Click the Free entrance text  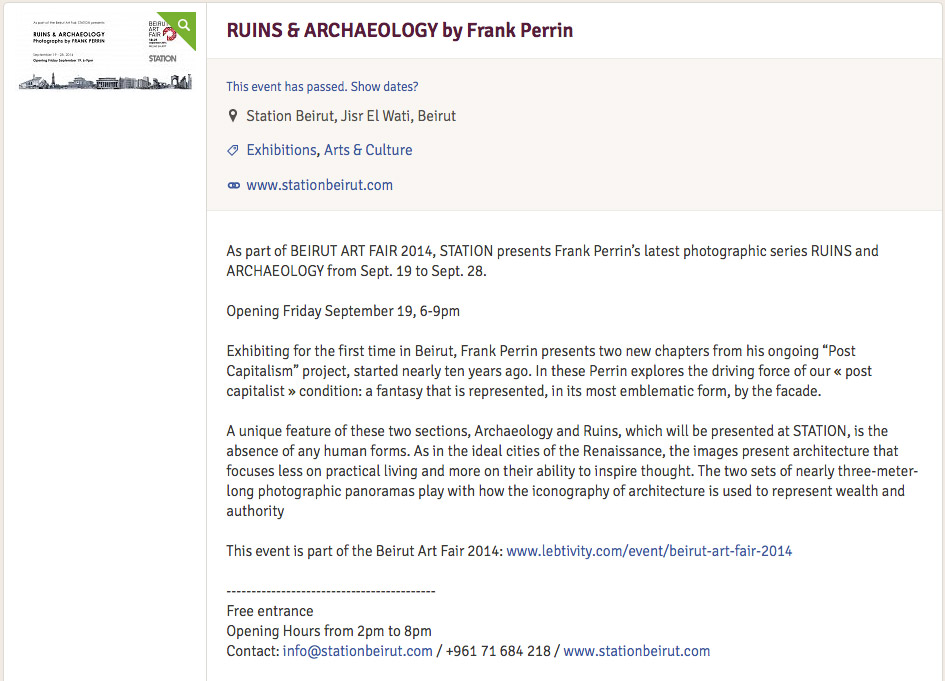click(x=270, y=611)
